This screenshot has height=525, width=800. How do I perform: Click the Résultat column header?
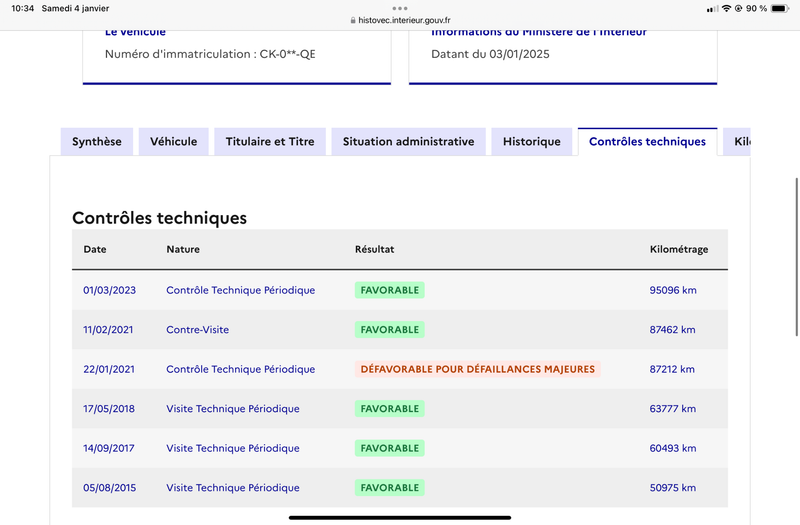374,249
